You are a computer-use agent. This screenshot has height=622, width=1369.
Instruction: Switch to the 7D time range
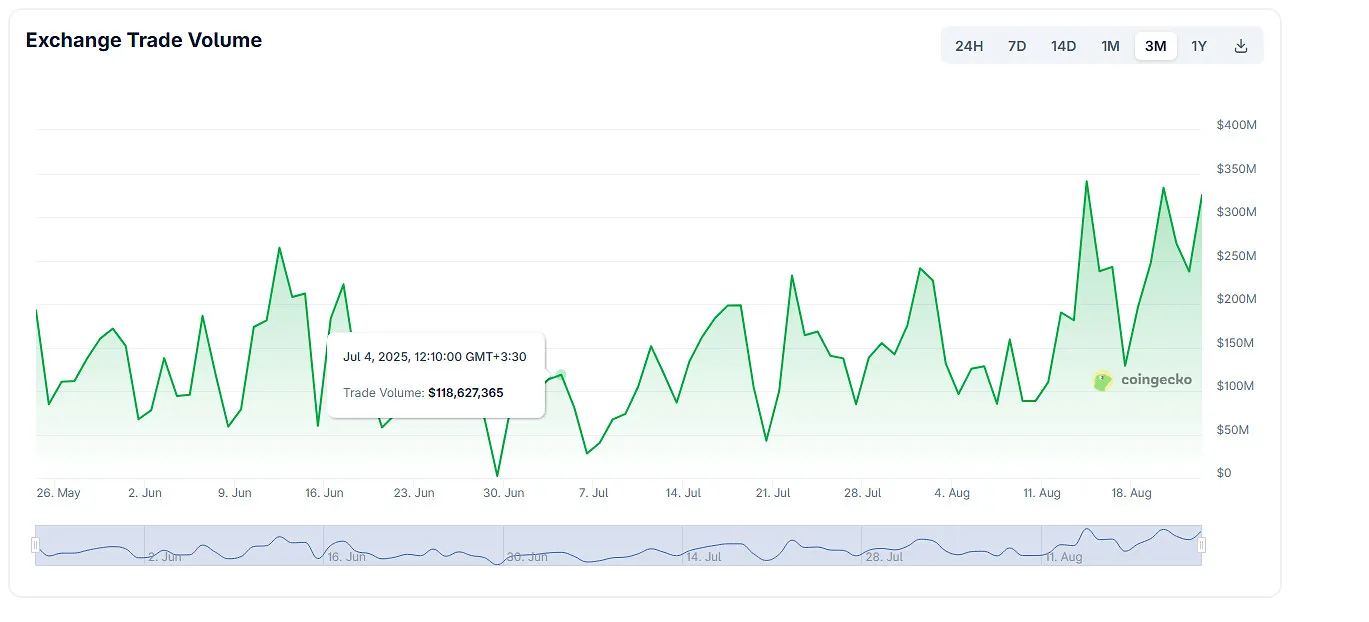click(x=1017, y=46)
